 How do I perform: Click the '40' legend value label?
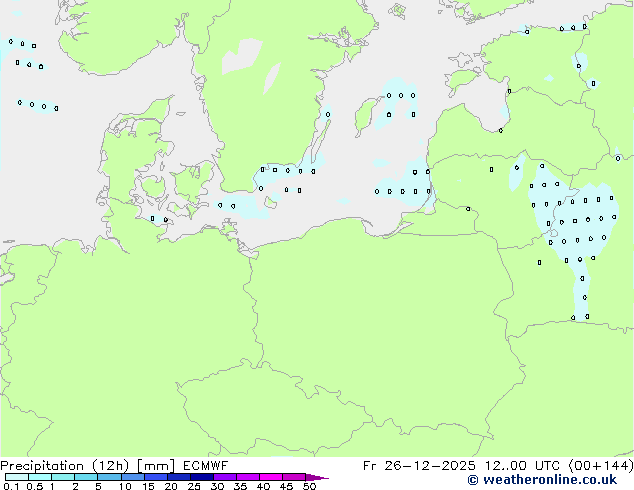(x=263, y=486)
